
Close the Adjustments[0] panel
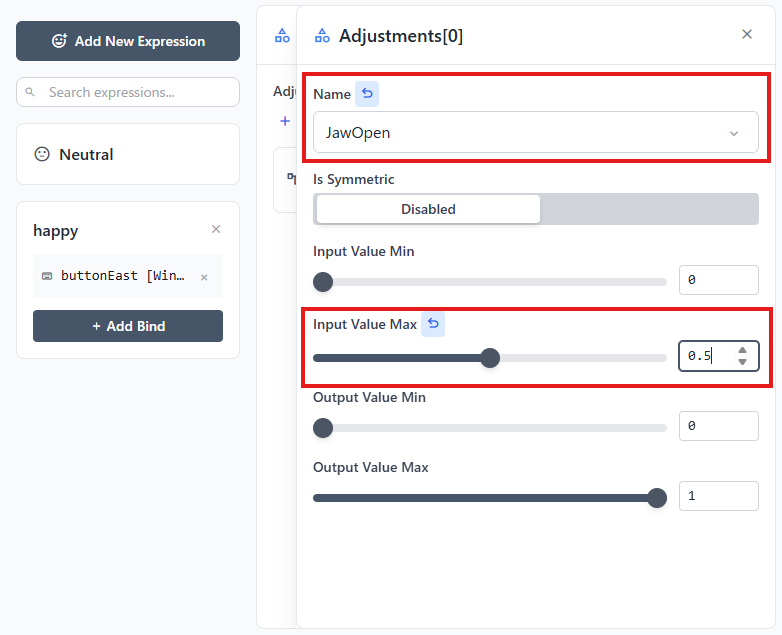click(746, 35)
